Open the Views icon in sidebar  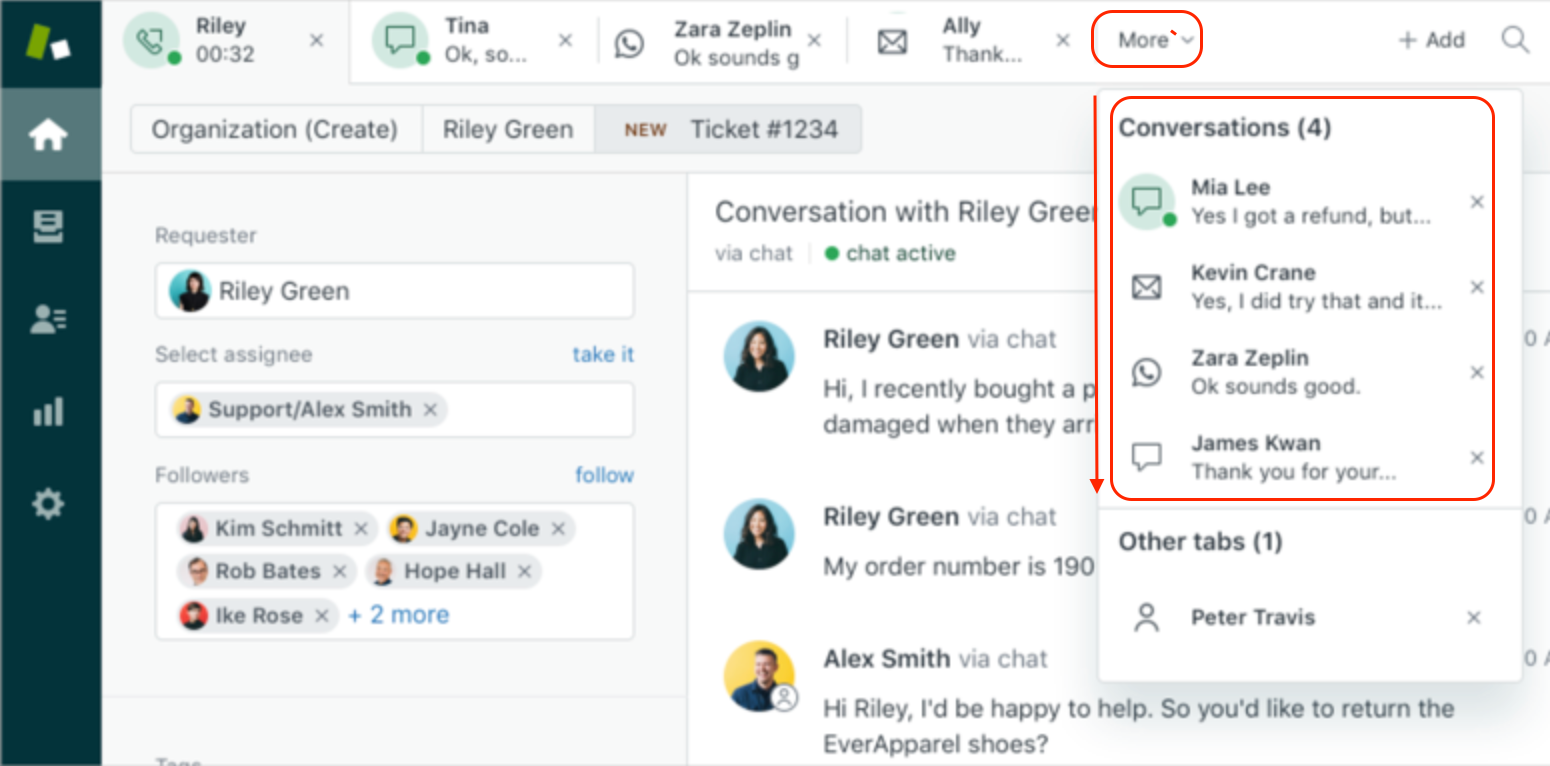pyautogui.click(x=49, y=227)
